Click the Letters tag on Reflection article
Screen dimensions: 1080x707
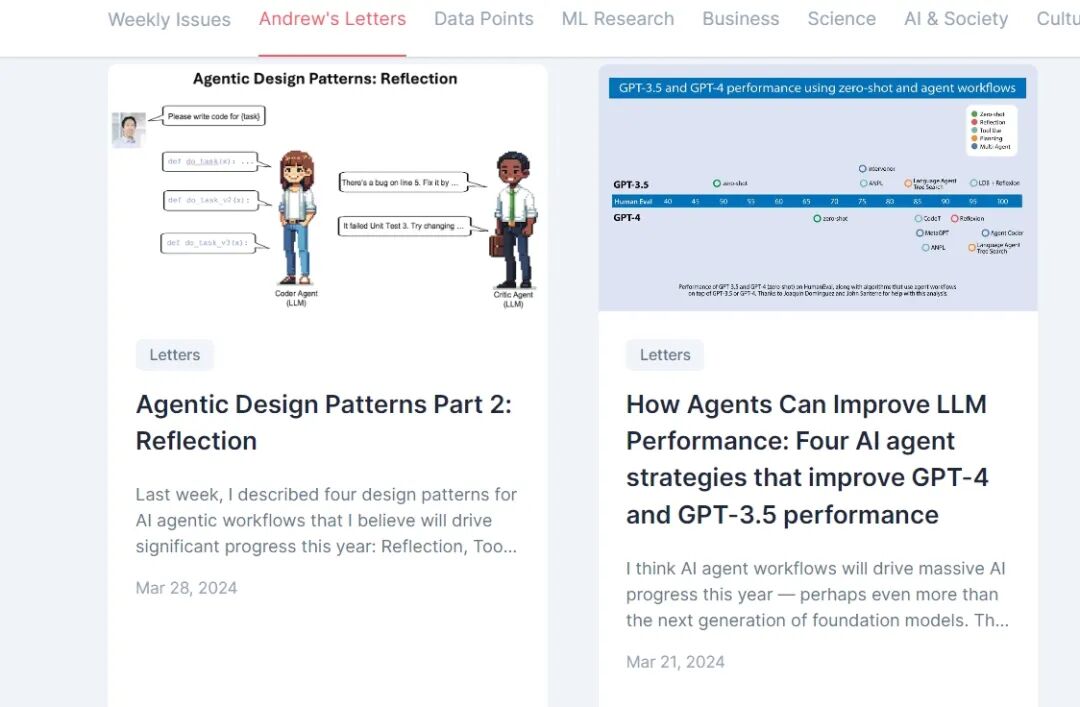click(175, 355)
